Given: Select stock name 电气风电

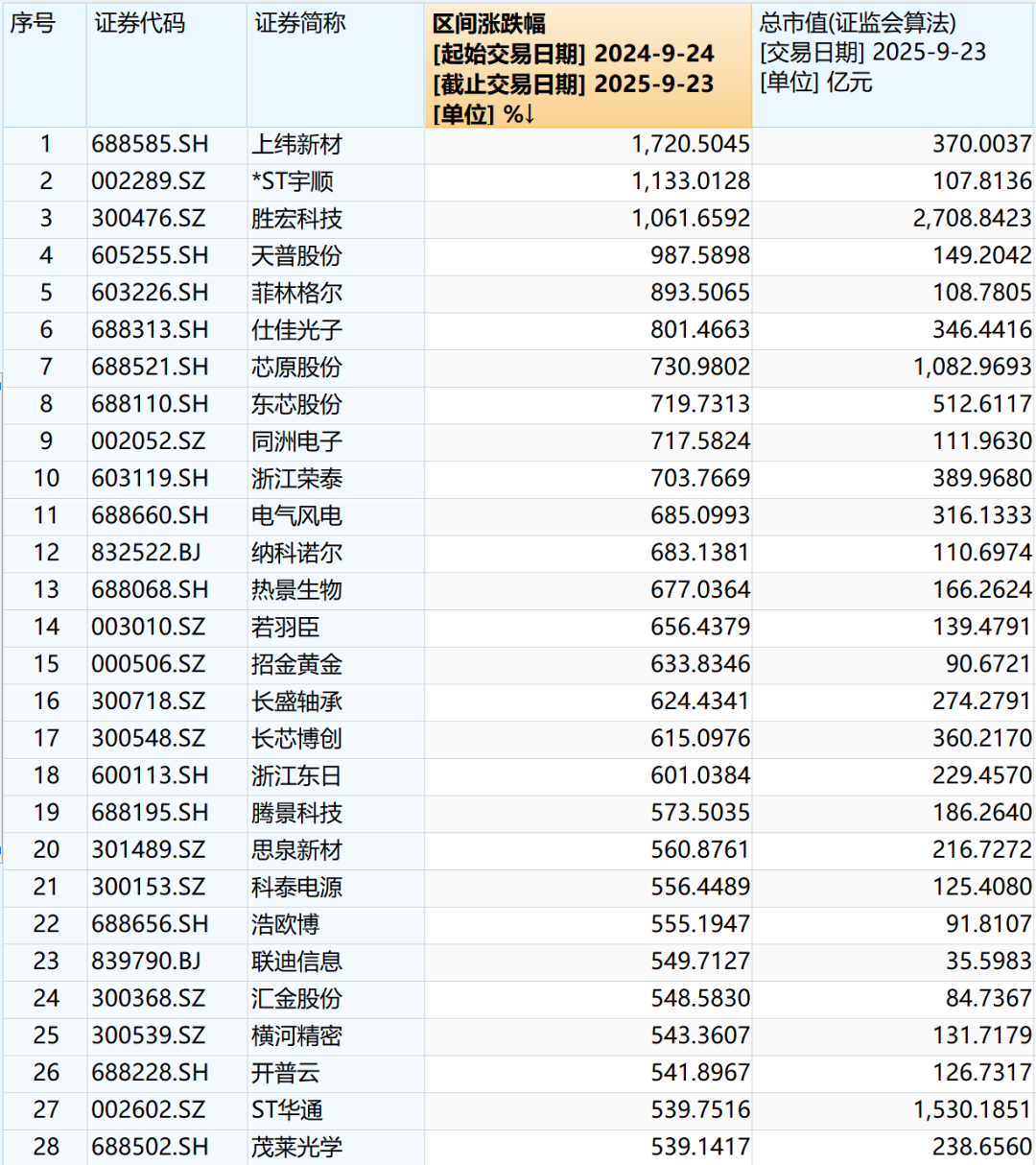Looking at the screenshot, I should tap(296, 515).
